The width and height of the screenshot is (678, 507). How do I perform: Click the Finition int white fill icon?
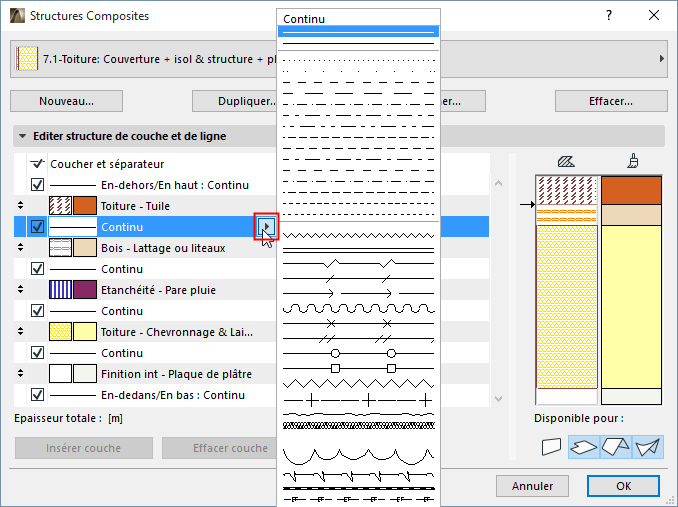[x=60, y=373]
